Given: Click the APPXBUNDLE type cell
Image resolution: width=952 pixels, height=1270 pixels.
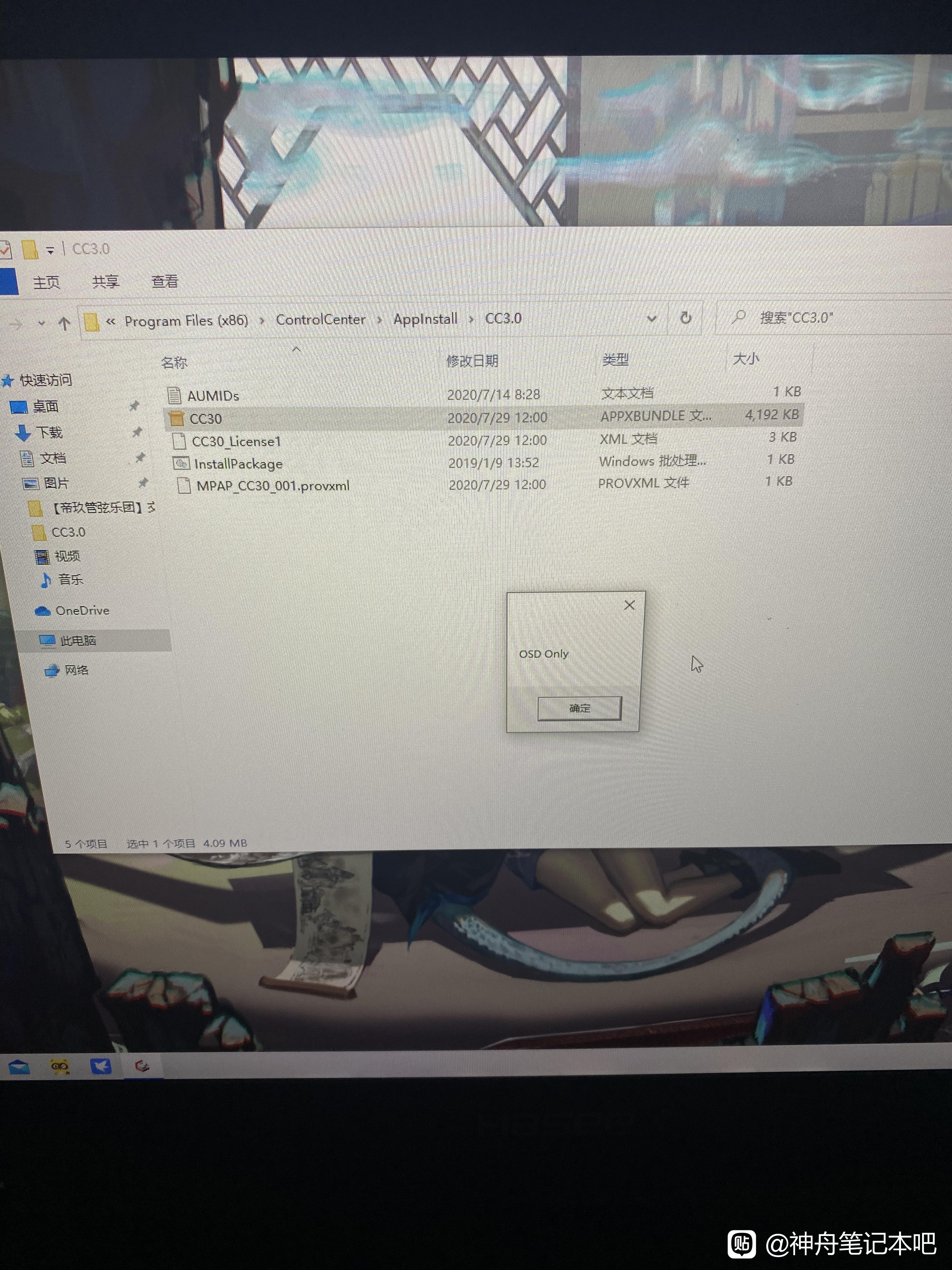Looking at the screenshot, I should [655, 416].
